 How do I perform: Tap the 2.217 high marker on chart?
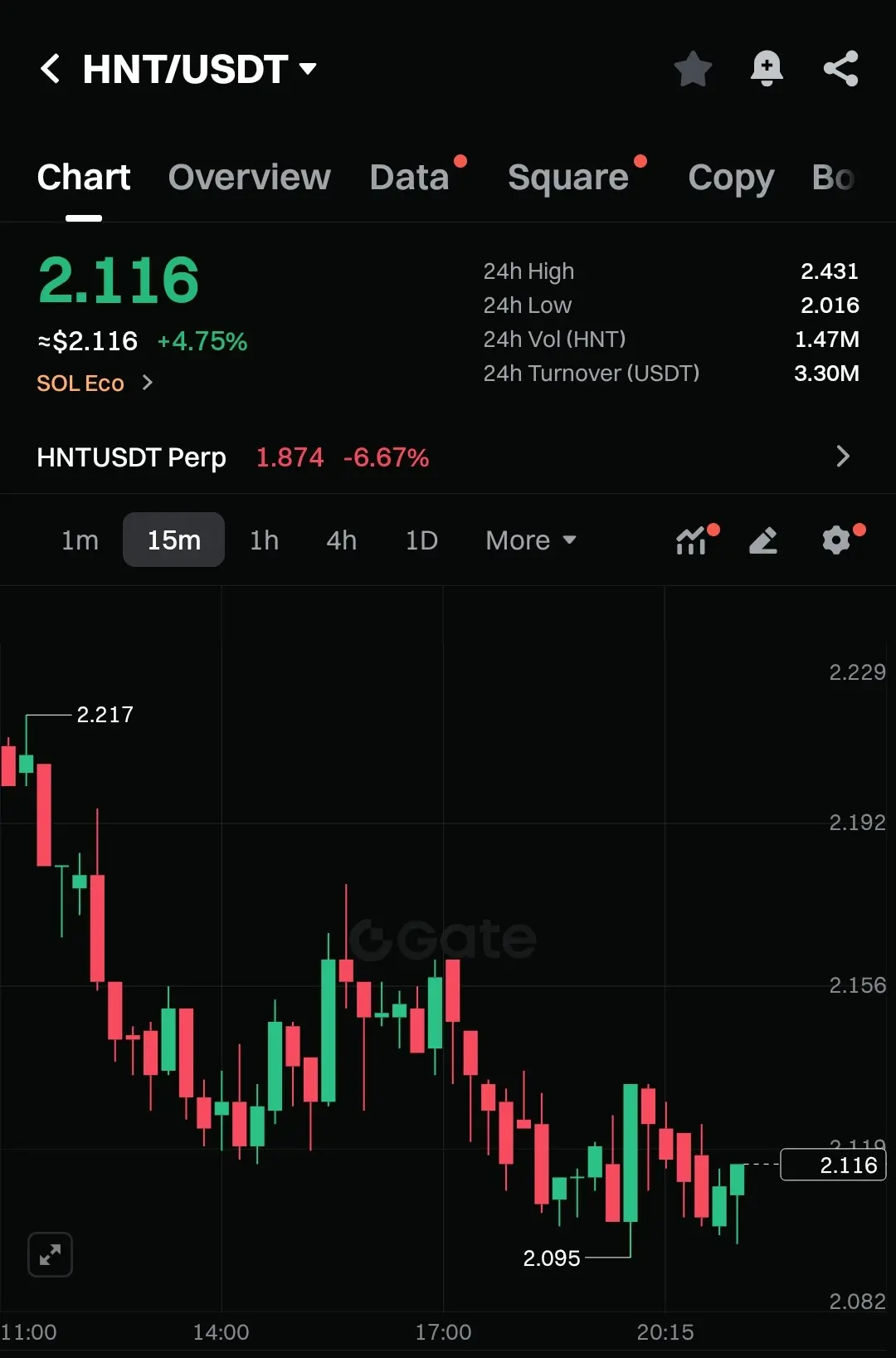click(105, 715)
